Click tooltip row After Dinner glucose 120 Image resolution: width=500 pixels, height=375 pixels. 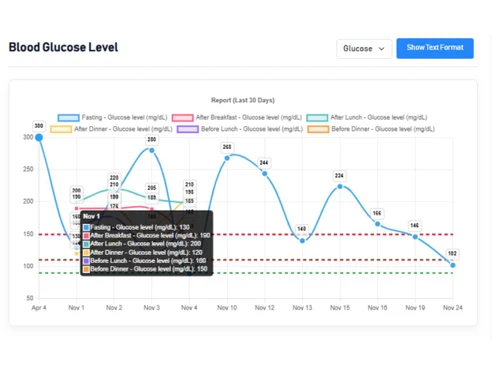coord(143,252)
